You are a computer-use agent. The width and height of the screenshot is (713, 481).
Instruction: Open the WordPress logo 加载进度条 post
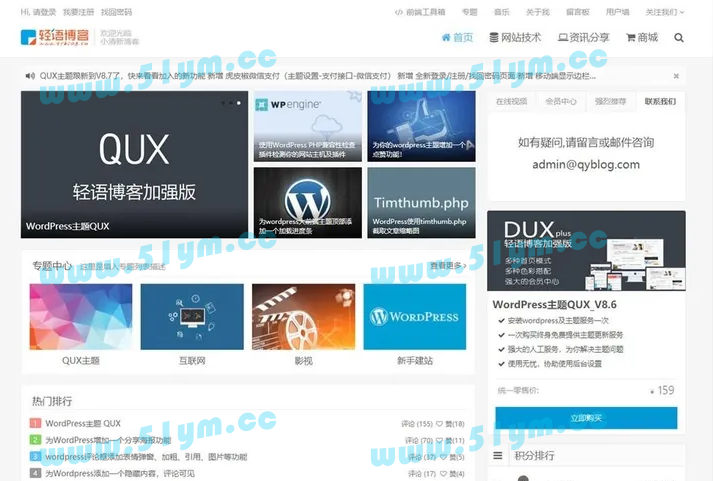(x=308, y=202)
